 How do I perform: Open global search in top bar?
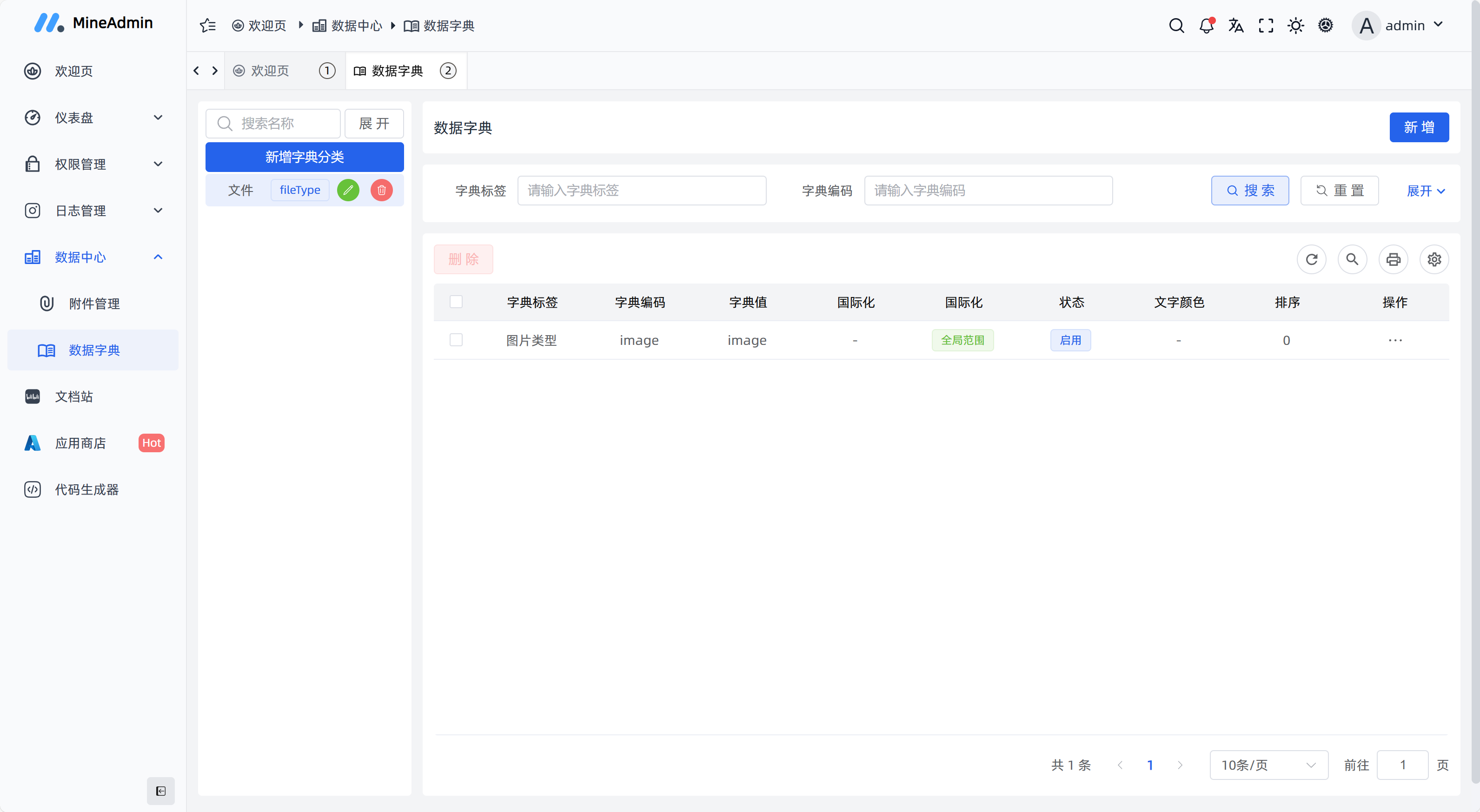(1177, 25)
